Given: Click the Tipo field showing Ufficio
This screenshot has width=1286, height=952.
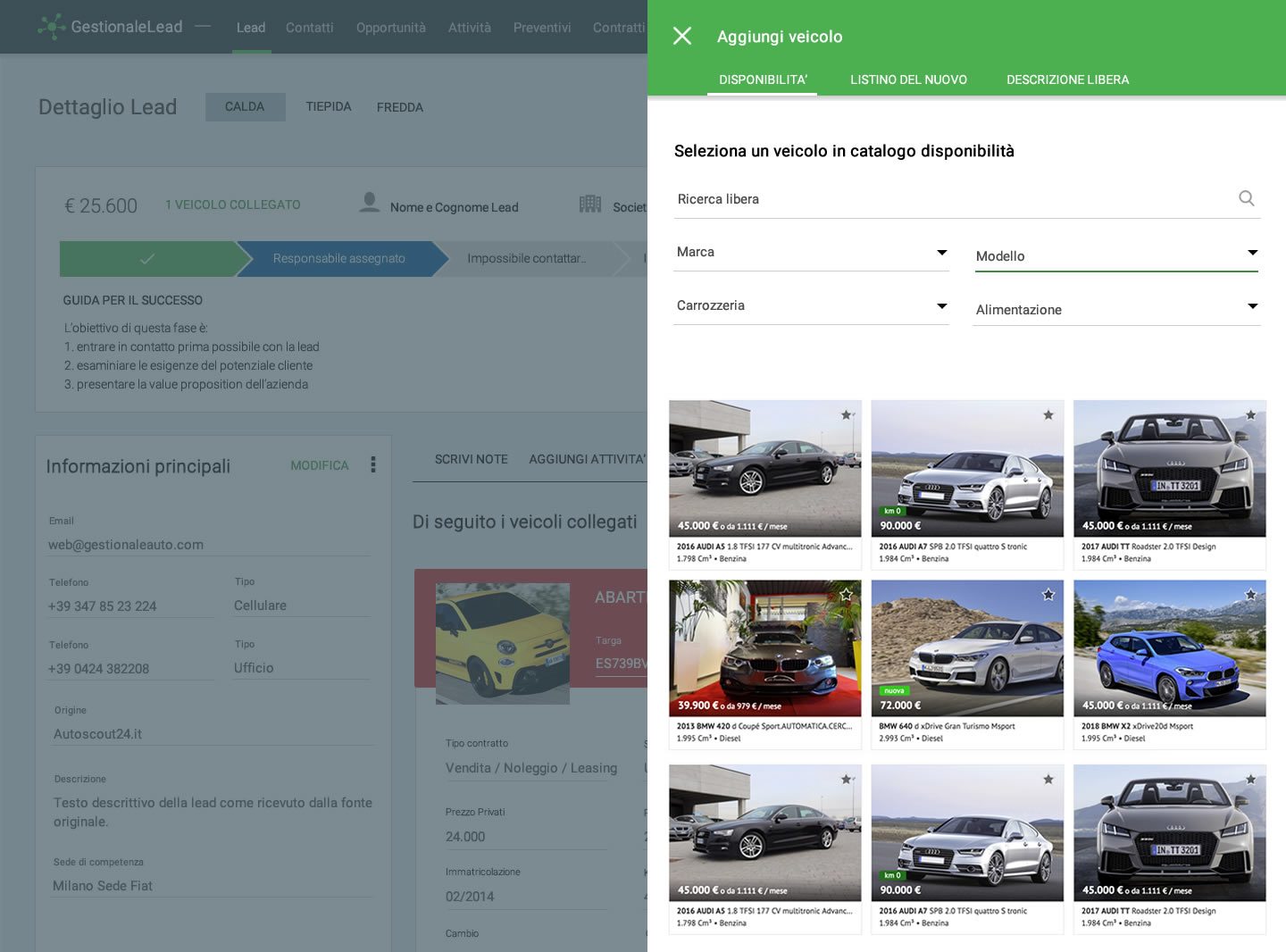Looking at the screenshot, I should (x=301, y=668).
